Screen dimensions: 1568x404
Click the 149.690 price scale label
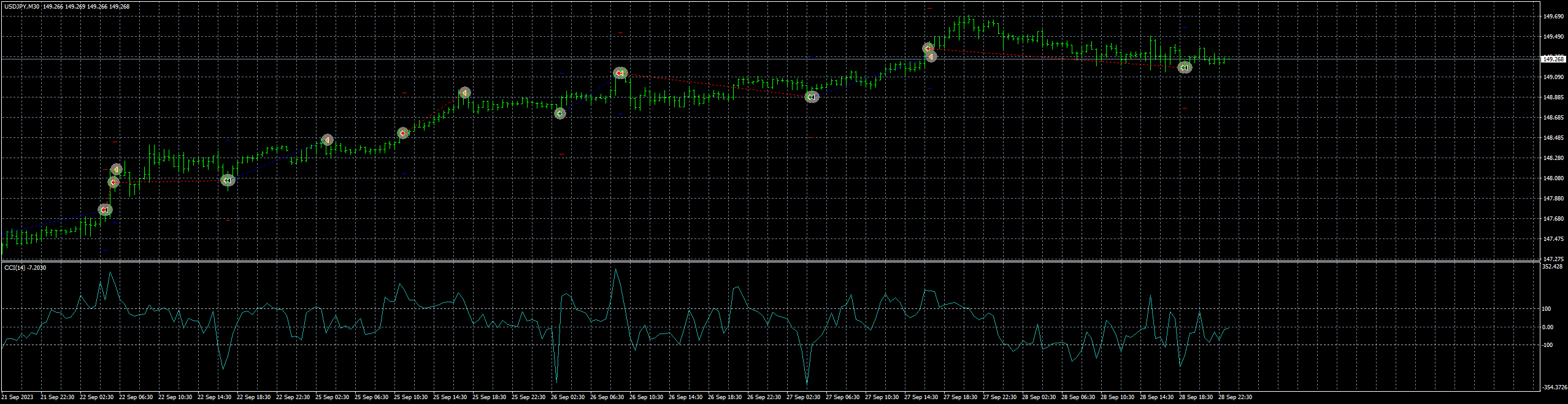point(1553,17)
